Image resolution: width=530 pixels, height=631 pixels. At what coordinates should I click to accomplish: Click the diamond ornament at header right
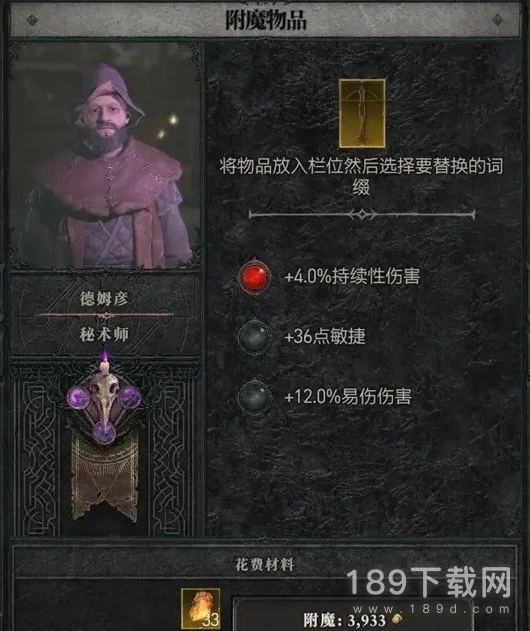point(498,20)
